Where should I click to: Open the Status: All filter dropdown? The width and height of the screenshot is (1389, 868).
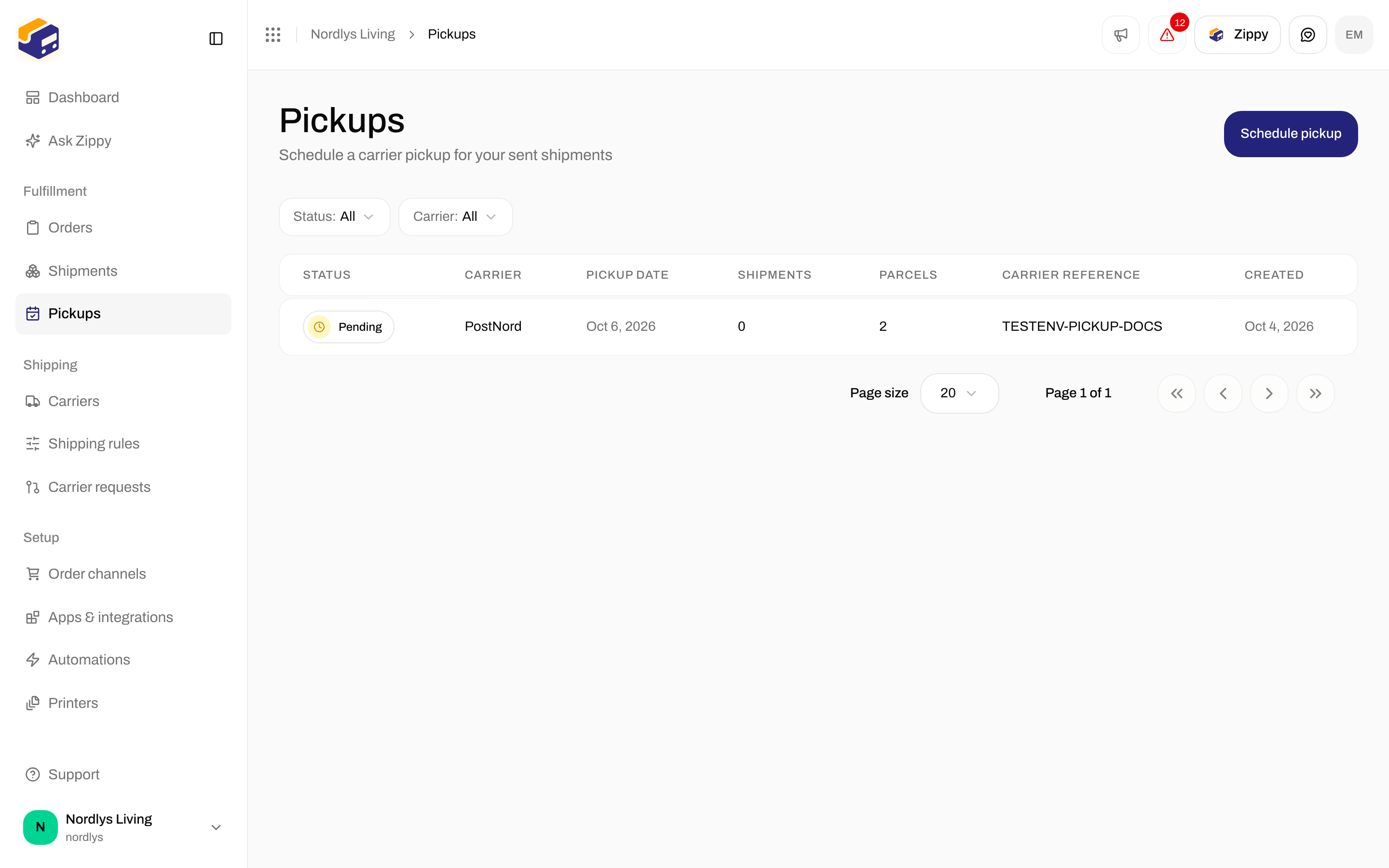335,217
